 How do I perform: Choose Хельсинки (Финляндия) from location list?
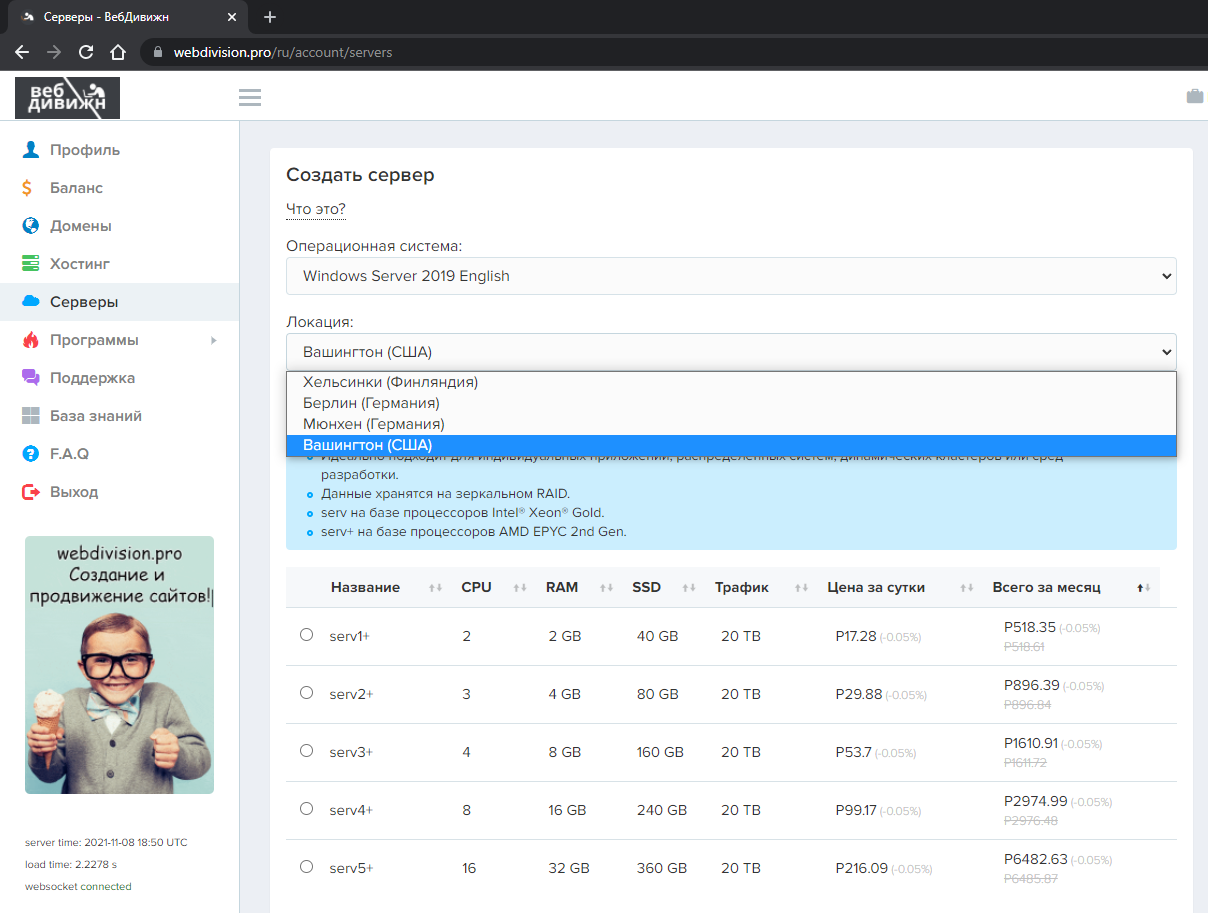[390, 382]
